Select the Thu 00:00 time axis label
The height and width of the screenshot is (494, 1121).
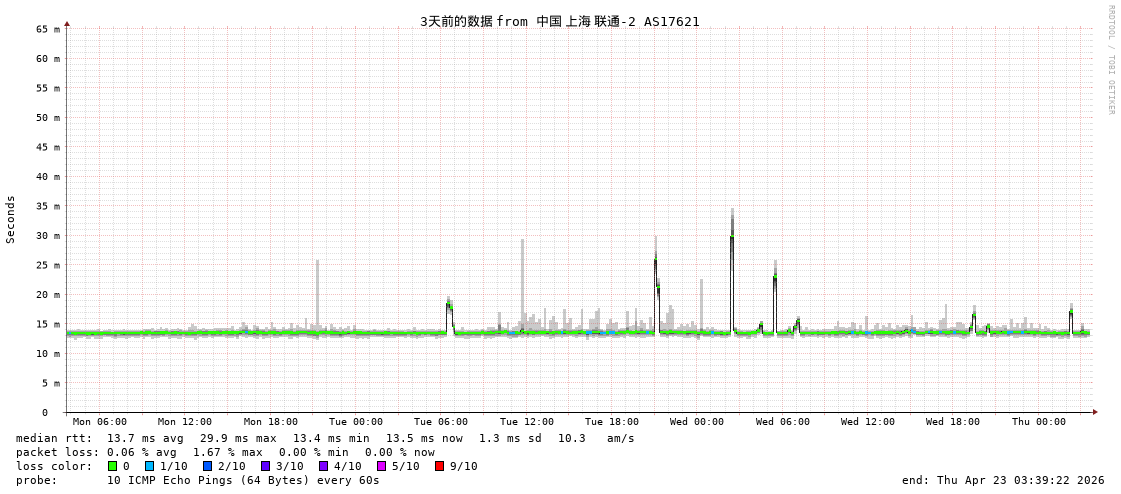click(1038, 422)
